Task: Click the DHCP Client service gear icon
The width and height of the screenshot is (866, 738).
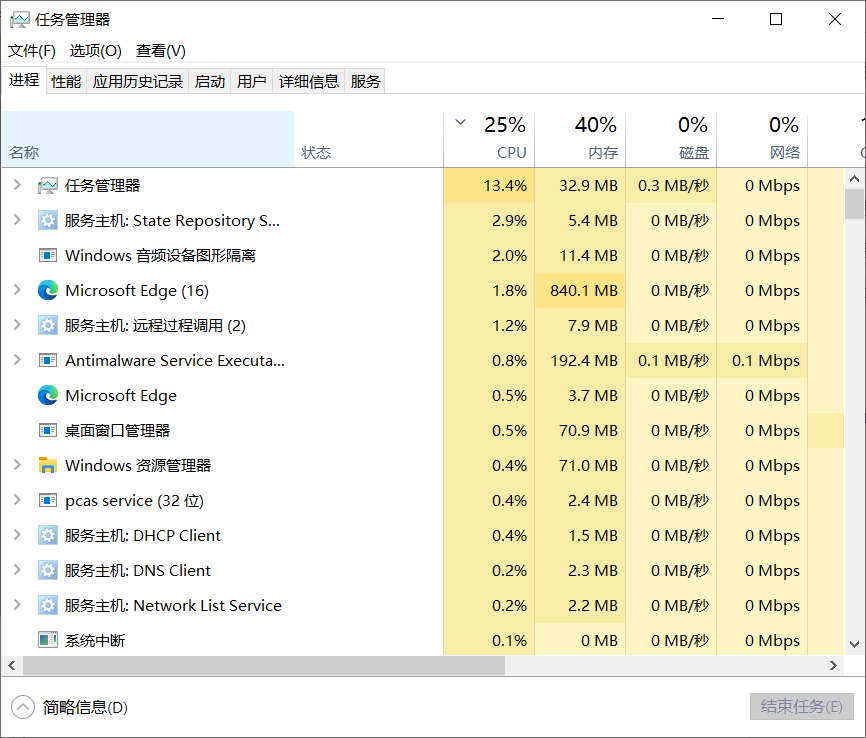Action: tap(47, 535)
